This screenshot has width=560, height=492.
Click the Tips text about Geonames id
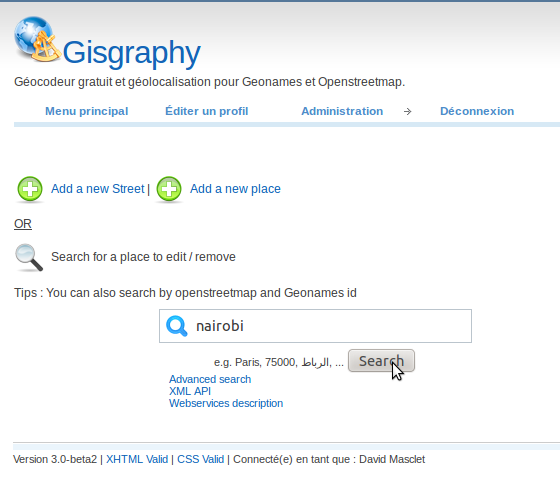(185, 293)
